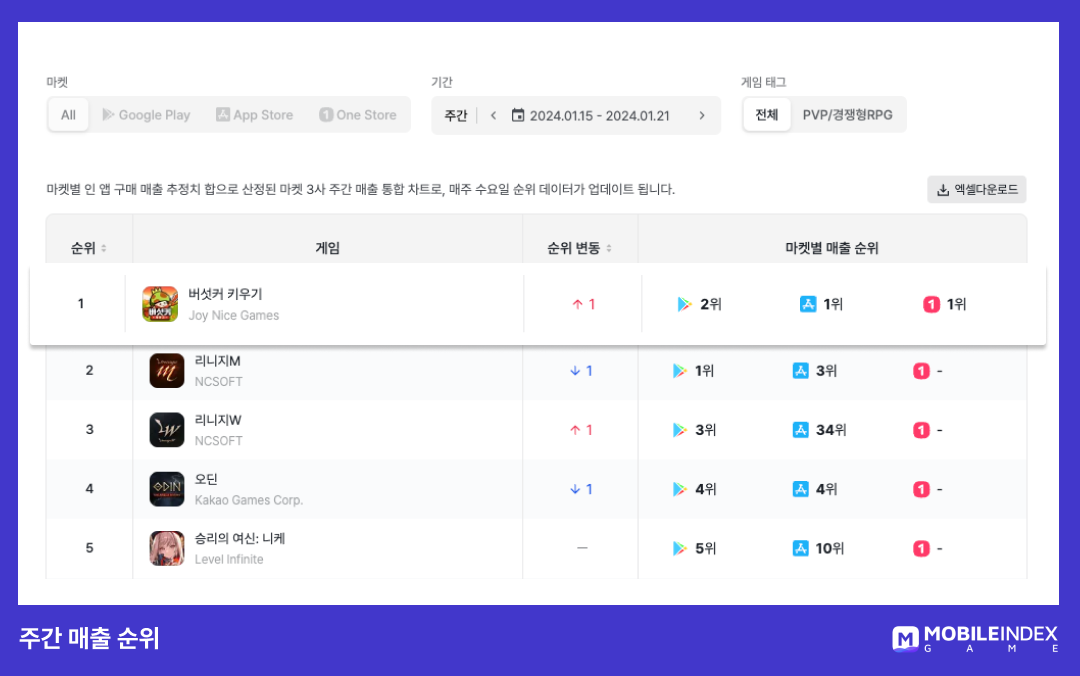Viewport: 1080px width, 676px height.
Task: Click the 오딘 game title
Action: (206, 480)
